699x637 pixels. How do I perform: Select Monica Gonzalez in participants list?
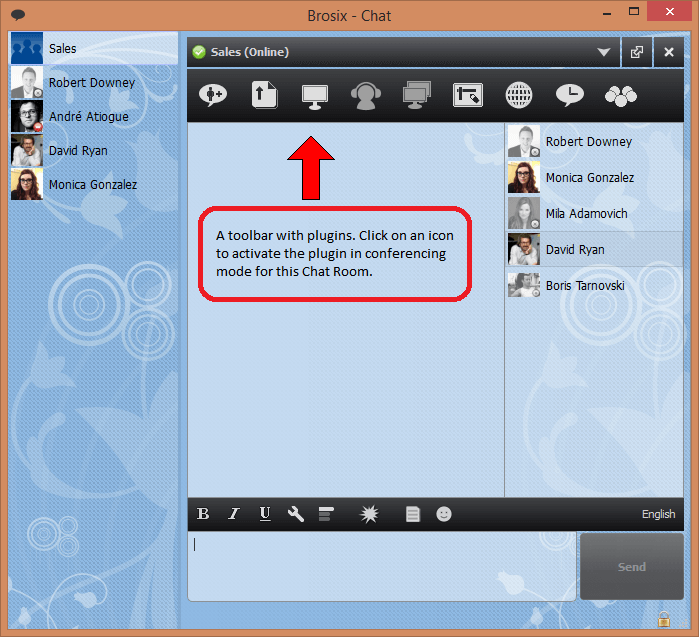595,177
